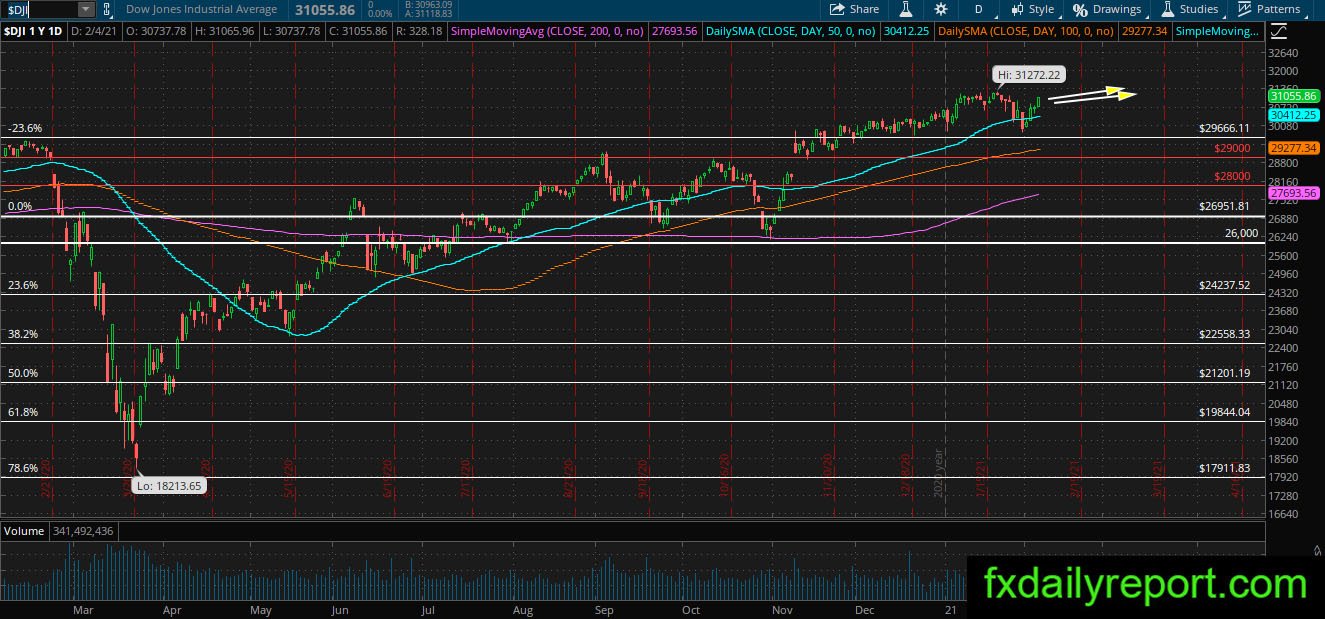Open chart settings gear icon
The height and width of the screenshot is (619, 1325).
(x=941, y=9)
